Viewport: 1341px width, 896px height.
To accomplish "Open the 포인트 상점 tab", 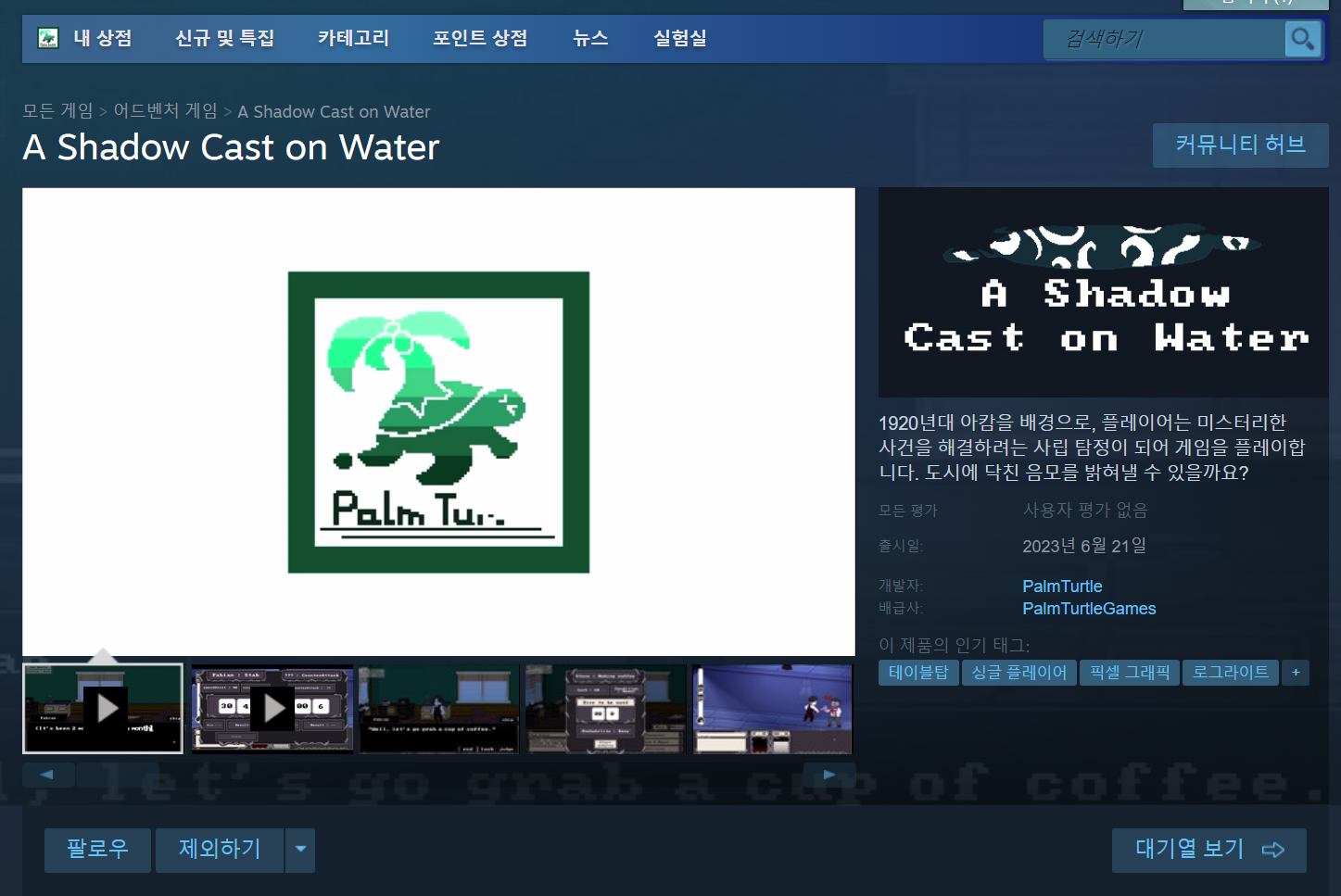I will coord(480,38).
